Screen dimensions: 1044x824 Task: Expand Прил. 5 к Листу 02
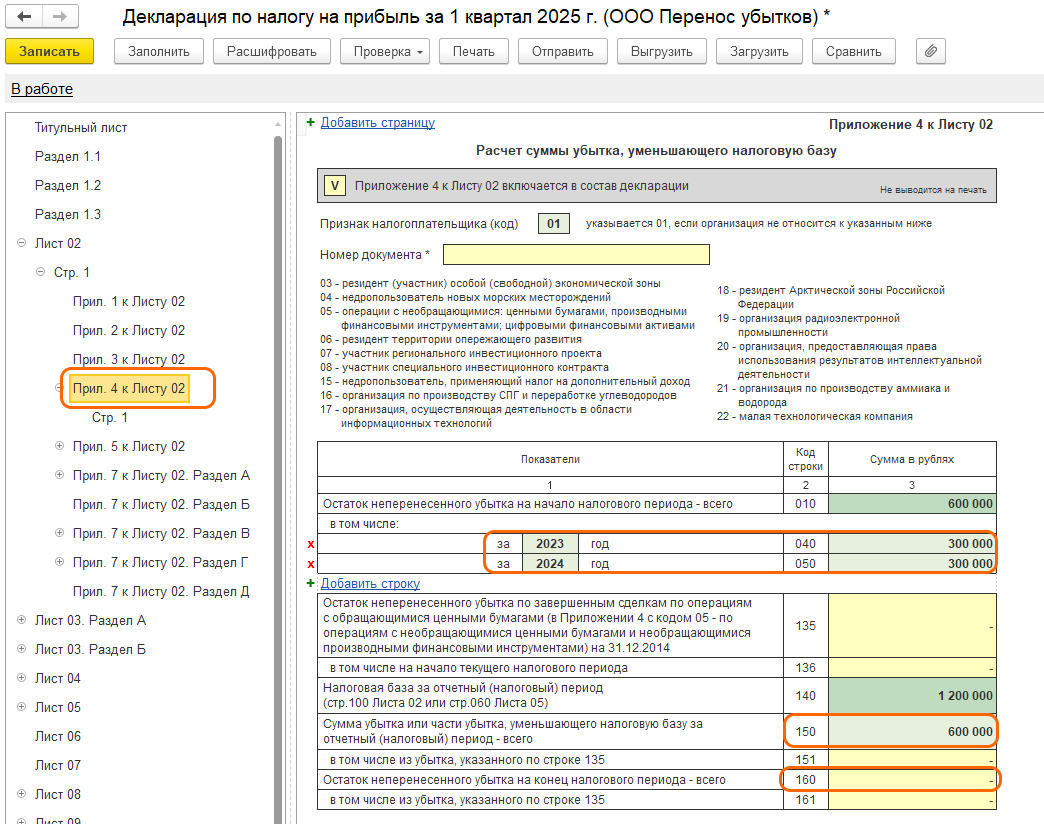[x=60, y=446]
